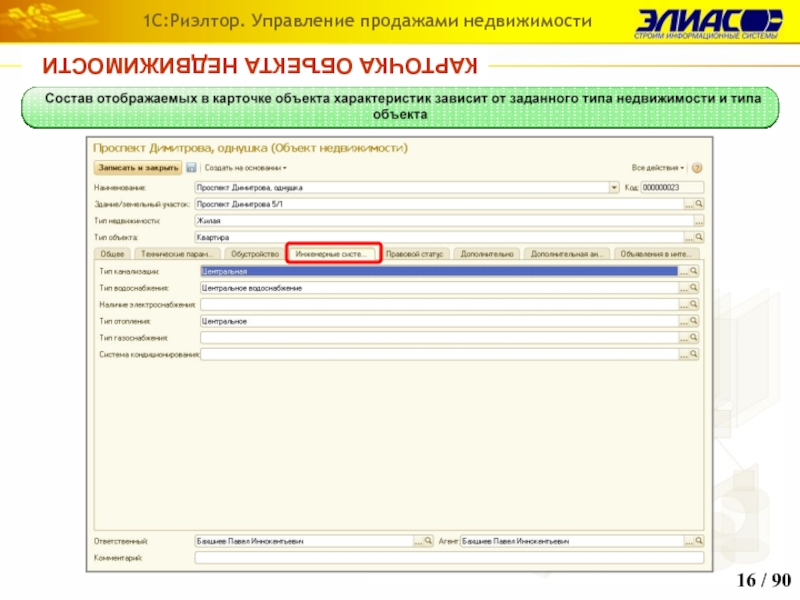Click magnifier icon in Тип объекта row

pos(699,237)
